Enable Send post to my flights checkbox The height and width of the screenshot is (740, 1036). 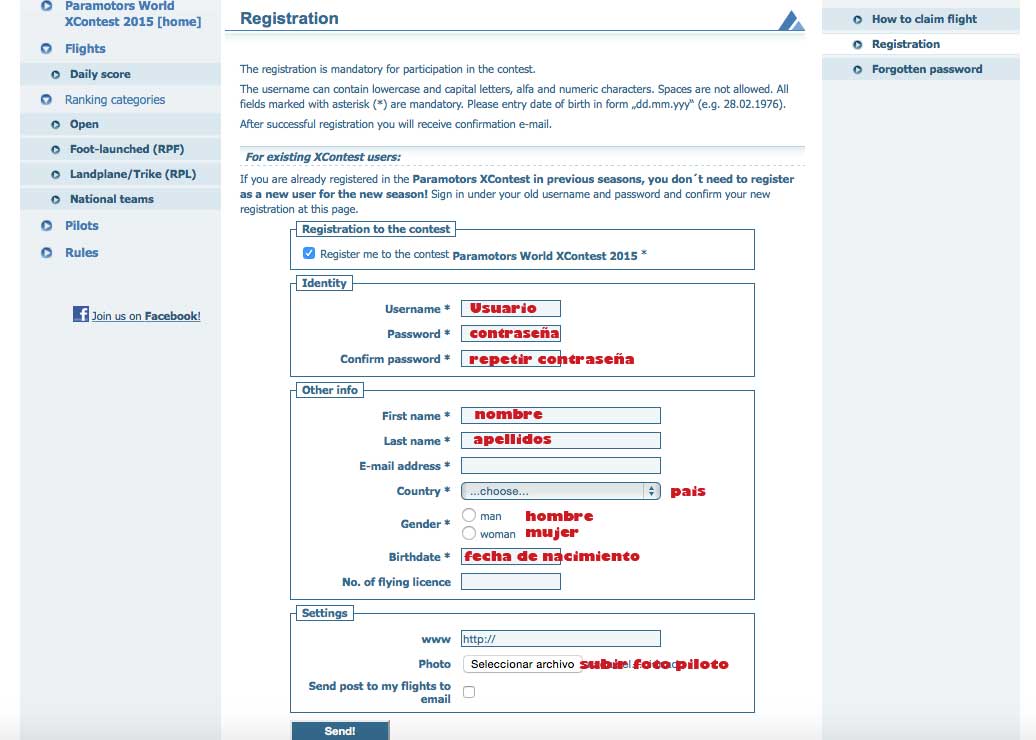point(469,692)
